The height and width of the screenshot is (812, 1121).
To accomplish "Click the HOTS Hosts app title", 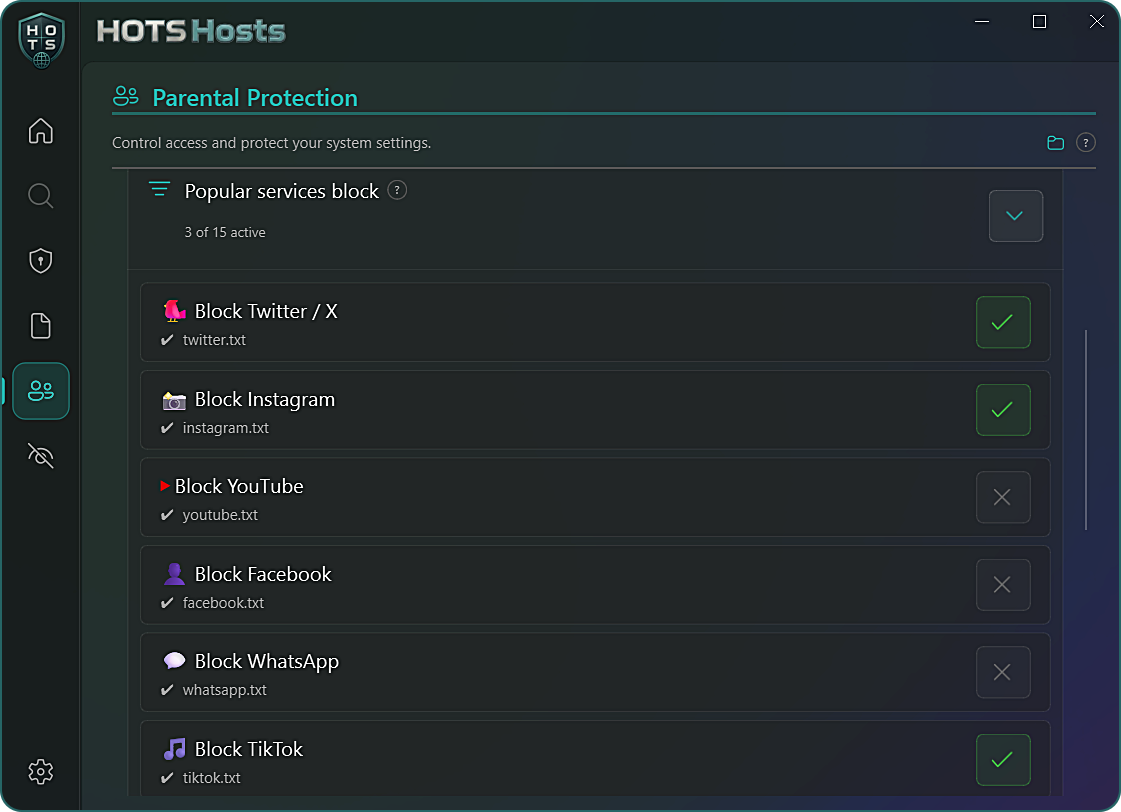I will (x=191, y=31).
